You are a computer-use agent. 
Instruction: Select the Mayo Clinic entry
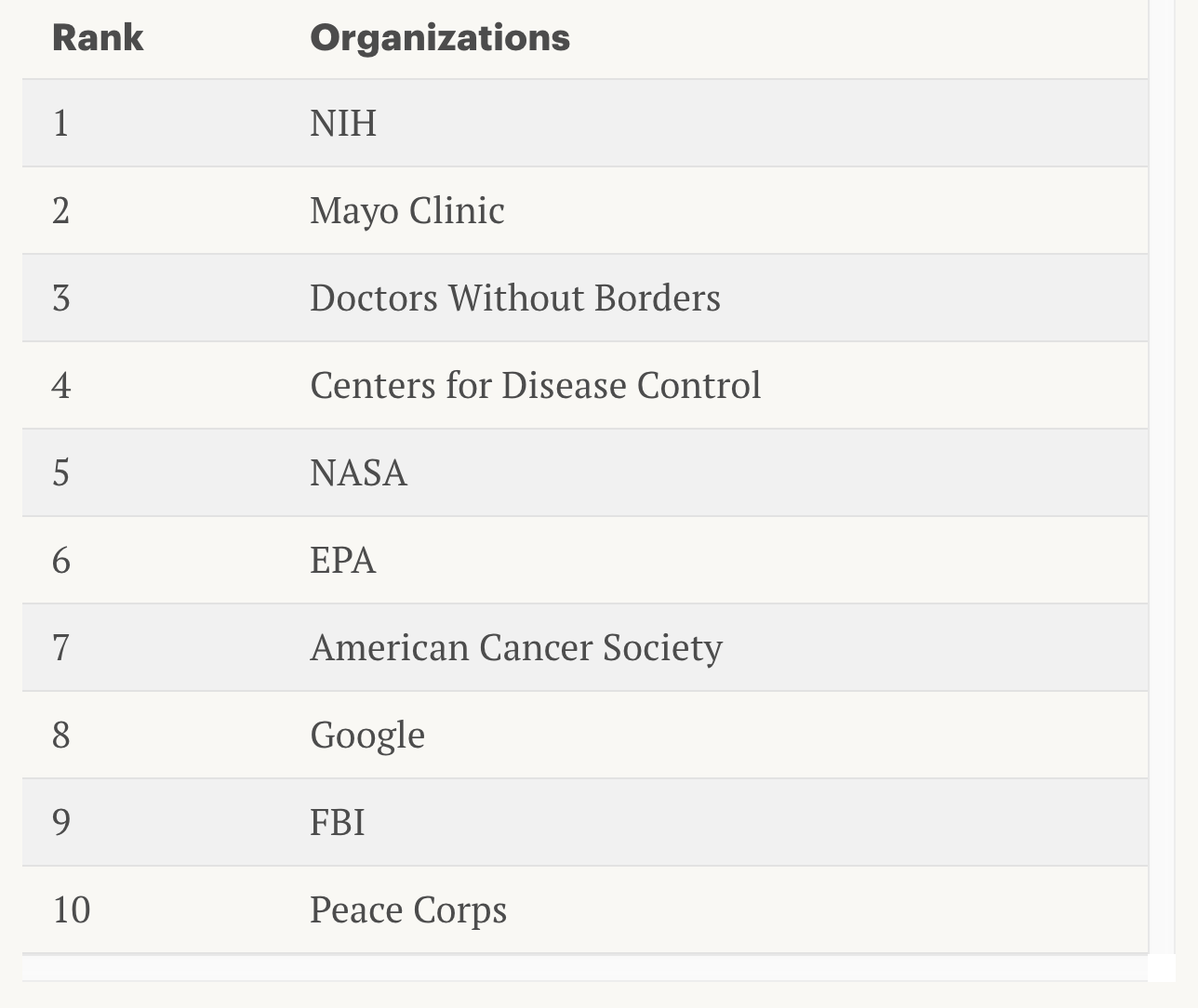tap(406, 211)
